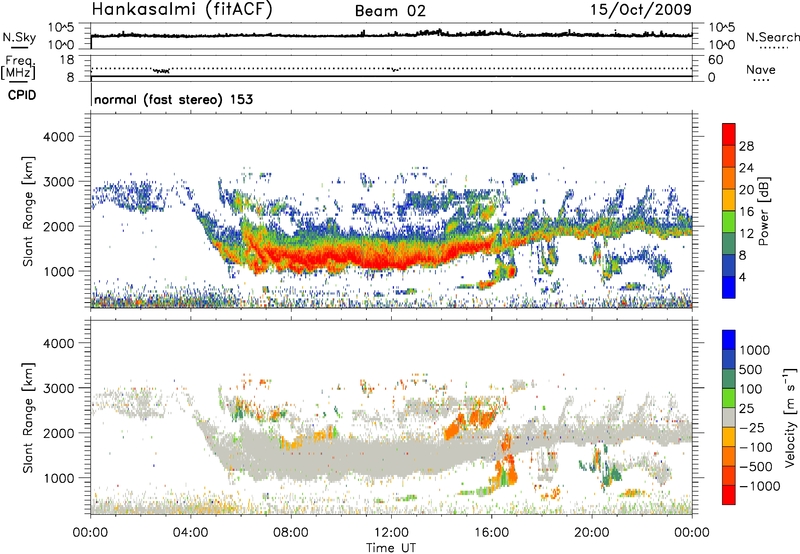Click the '16:00' time axis tick label

491,533
